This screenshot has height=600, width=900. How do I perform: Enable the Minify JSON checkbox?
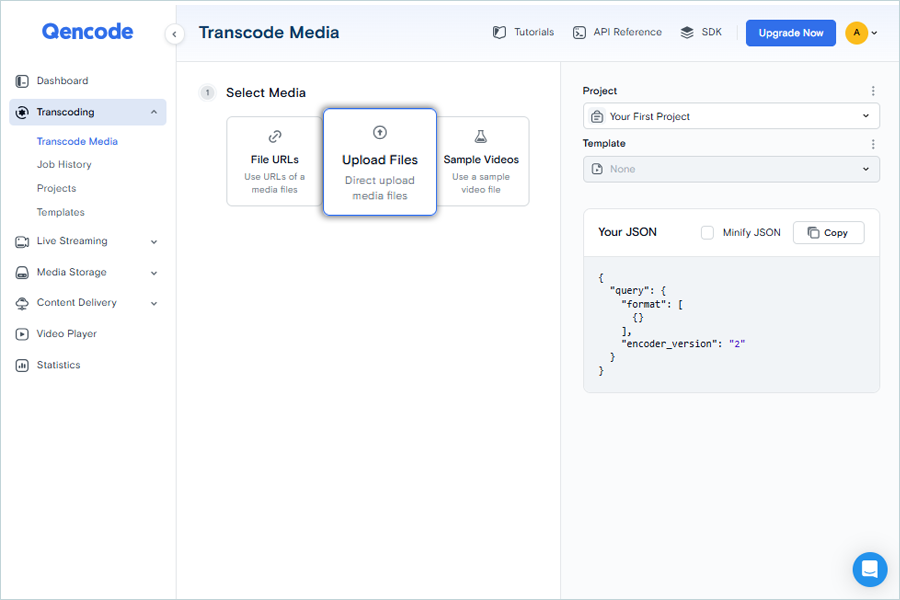click(x=707, y=233)
